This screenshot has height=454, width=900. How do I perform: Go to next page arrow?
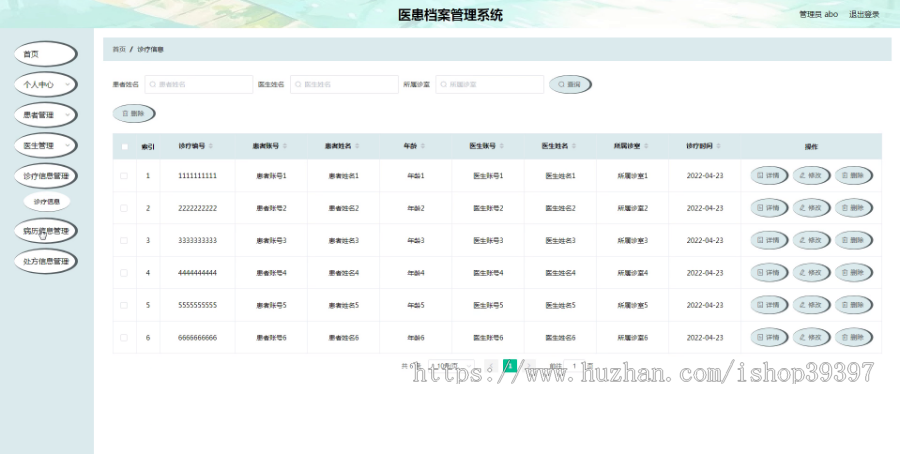tap(529, 366)
